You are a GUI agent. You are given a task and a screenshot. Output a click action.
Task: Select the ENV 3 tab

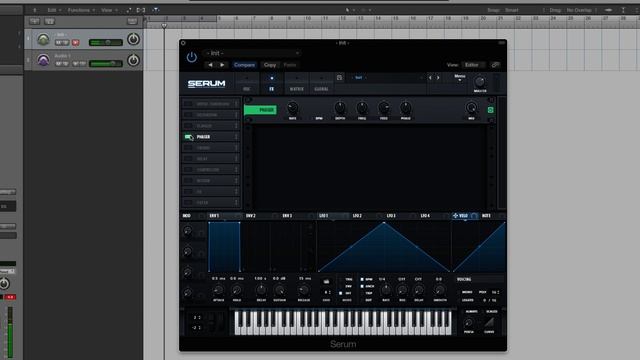click(287, 216)
